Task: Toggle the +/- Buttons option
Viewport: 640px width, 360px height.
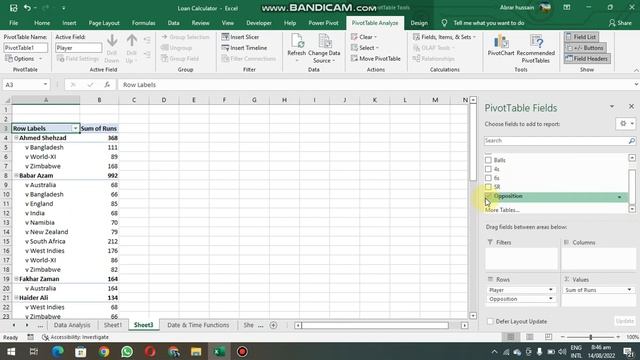Action: pos(584,48)
